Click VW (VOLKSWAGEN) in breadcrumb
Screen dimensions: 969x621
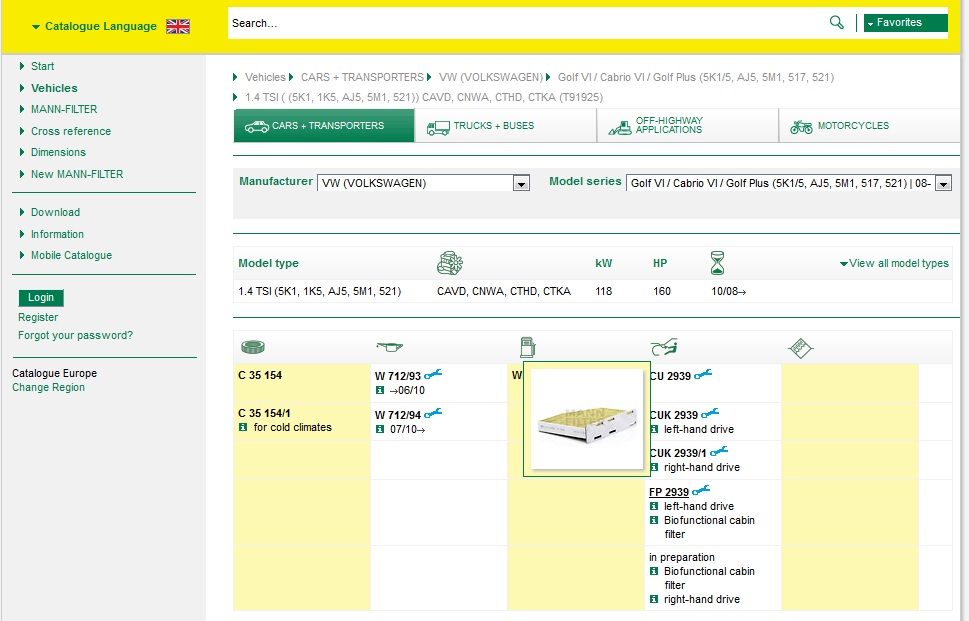click(x=491, y=77)
